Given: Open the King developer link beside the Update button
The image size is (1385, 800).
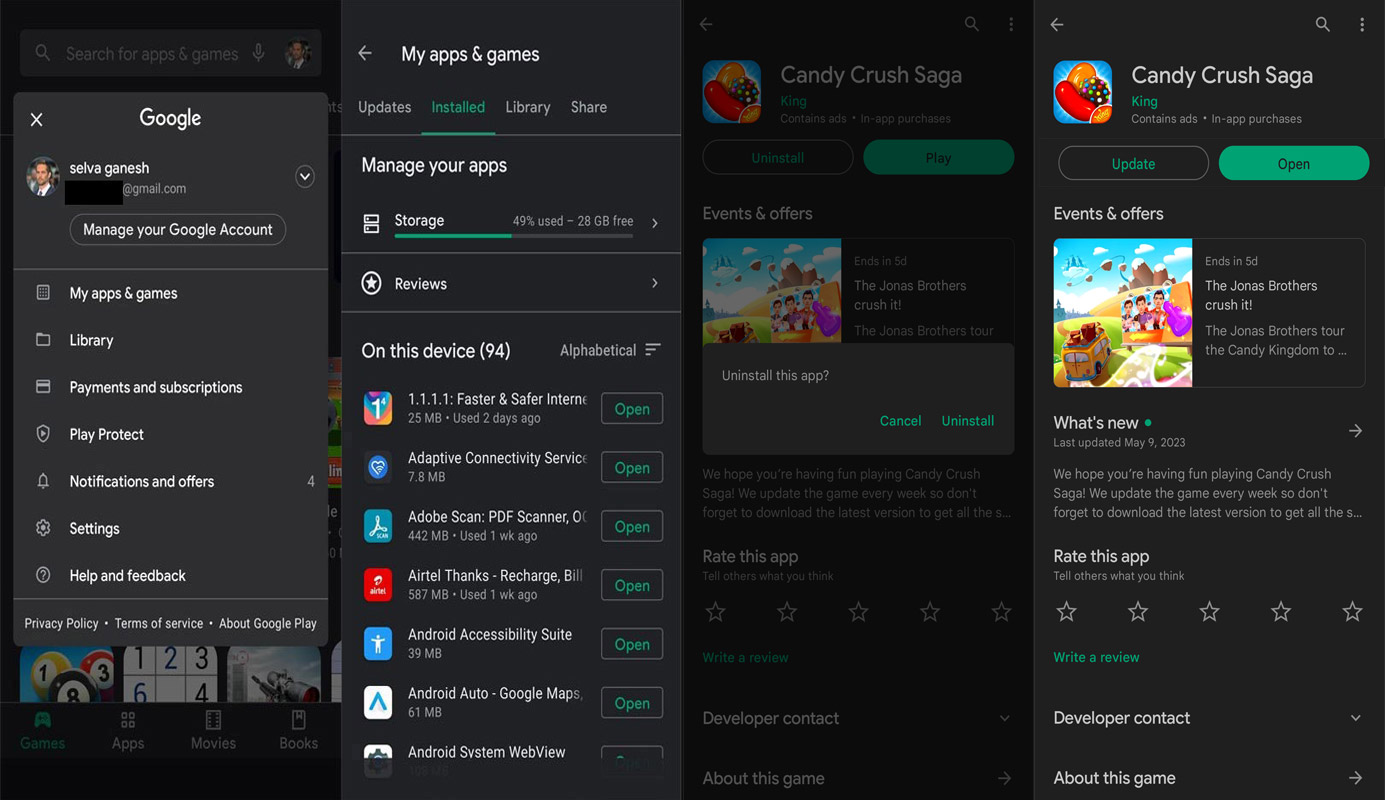Looking at the screenshot, I should [1144, 101].
